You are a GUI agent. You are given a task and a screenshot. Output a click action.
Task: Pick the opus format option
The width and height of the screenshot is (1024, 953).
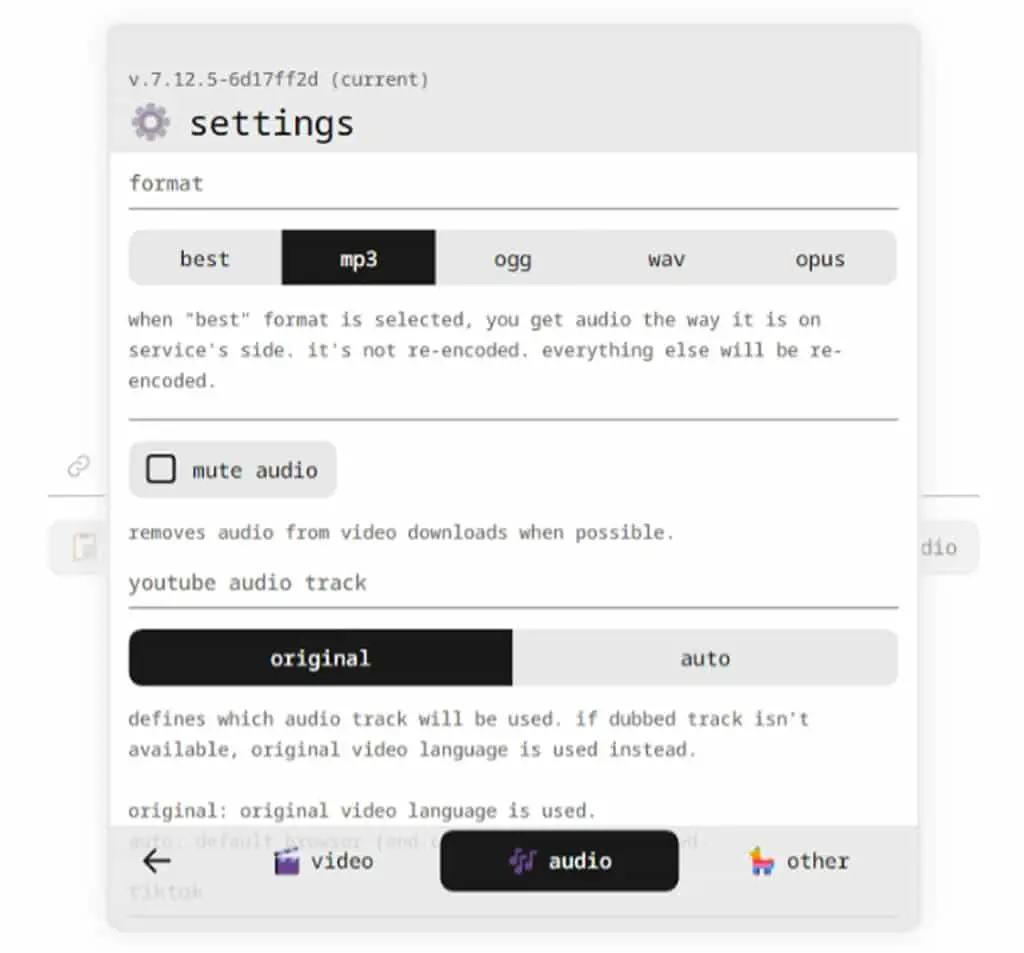coord(820,258)
